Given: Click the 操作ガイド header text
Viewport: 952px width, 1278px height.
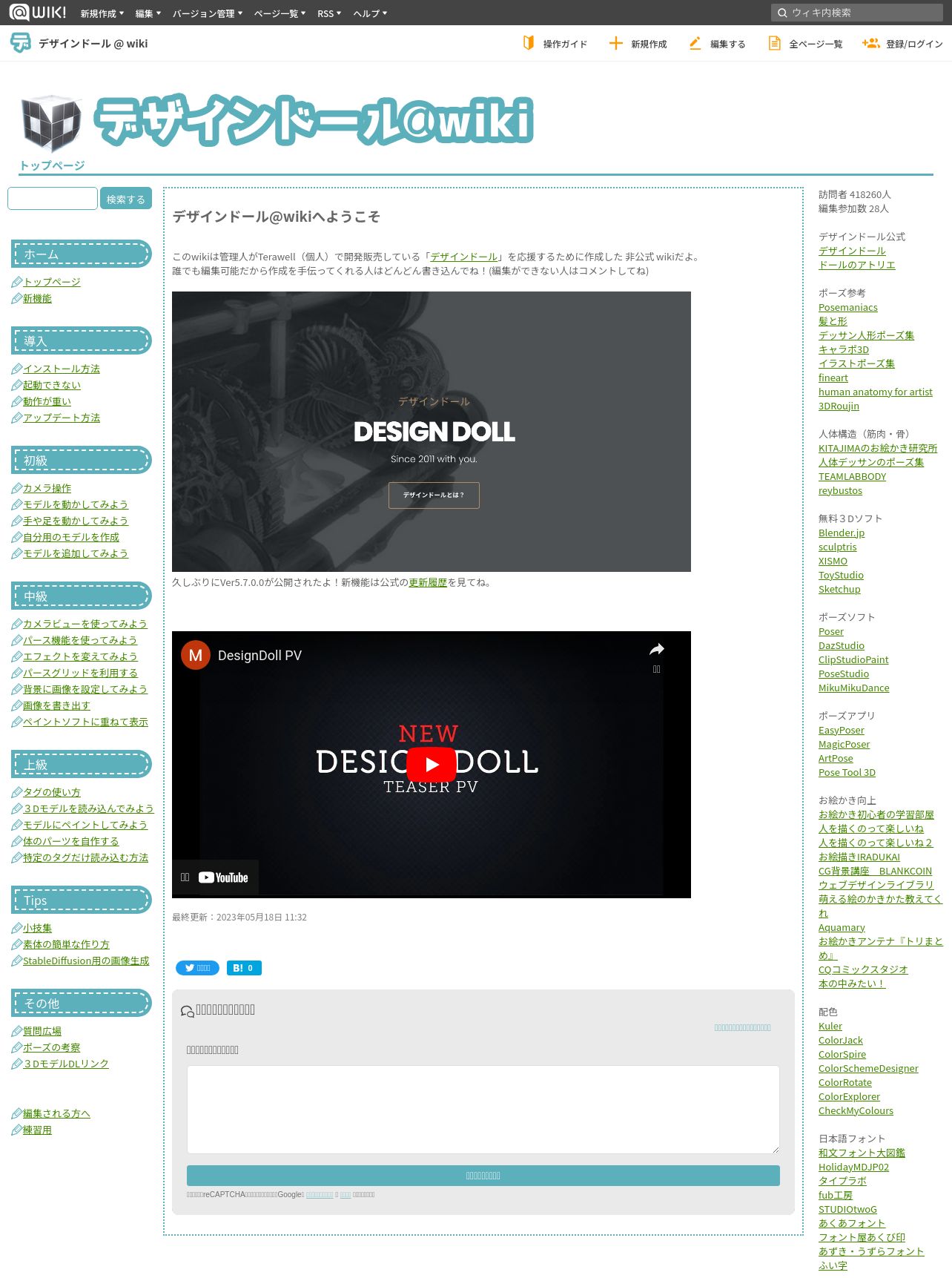Looking at the screenshot, I should 565,44.
